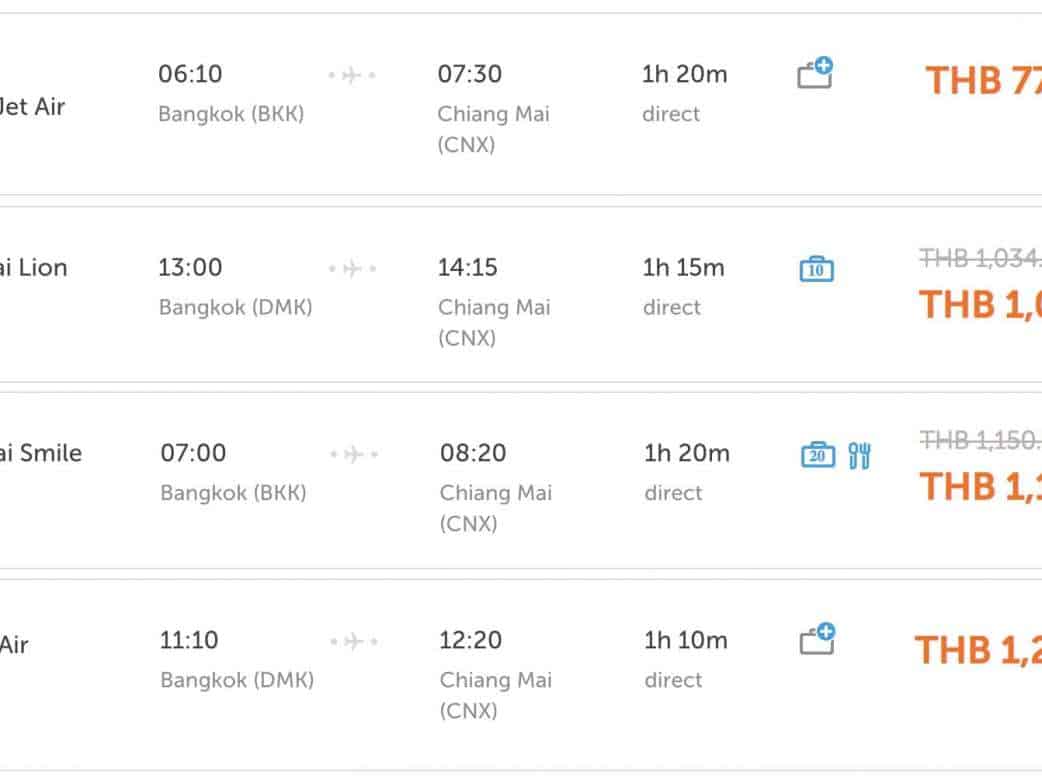Click the 08:20 arrival time

tap(473, 453)
